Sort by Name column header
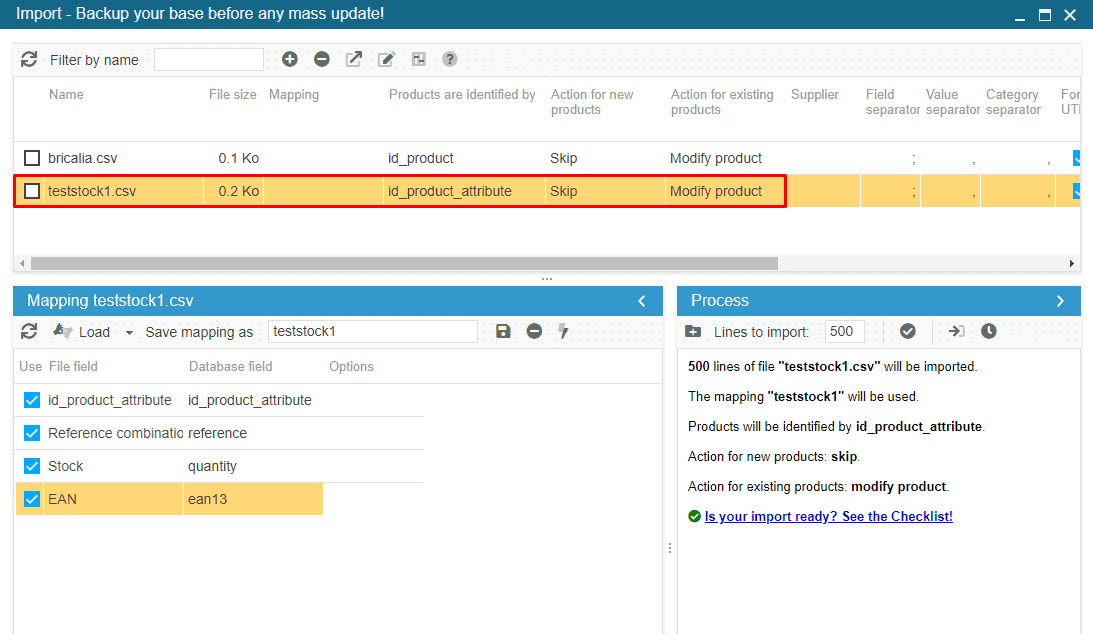Viewport: 1093px width, 634px height. pyautogui.click(x=66, y=95)
